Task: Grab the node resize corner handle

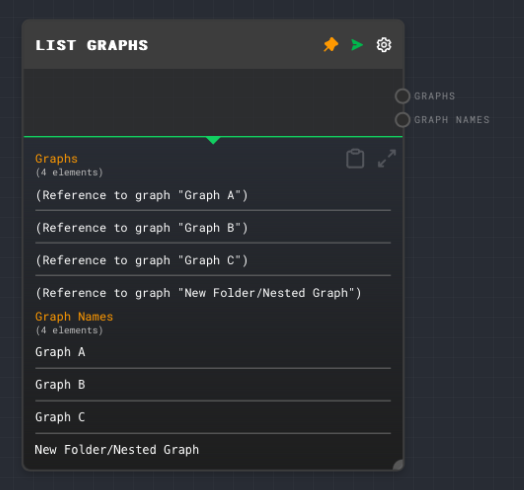Action: click(398, 465)
